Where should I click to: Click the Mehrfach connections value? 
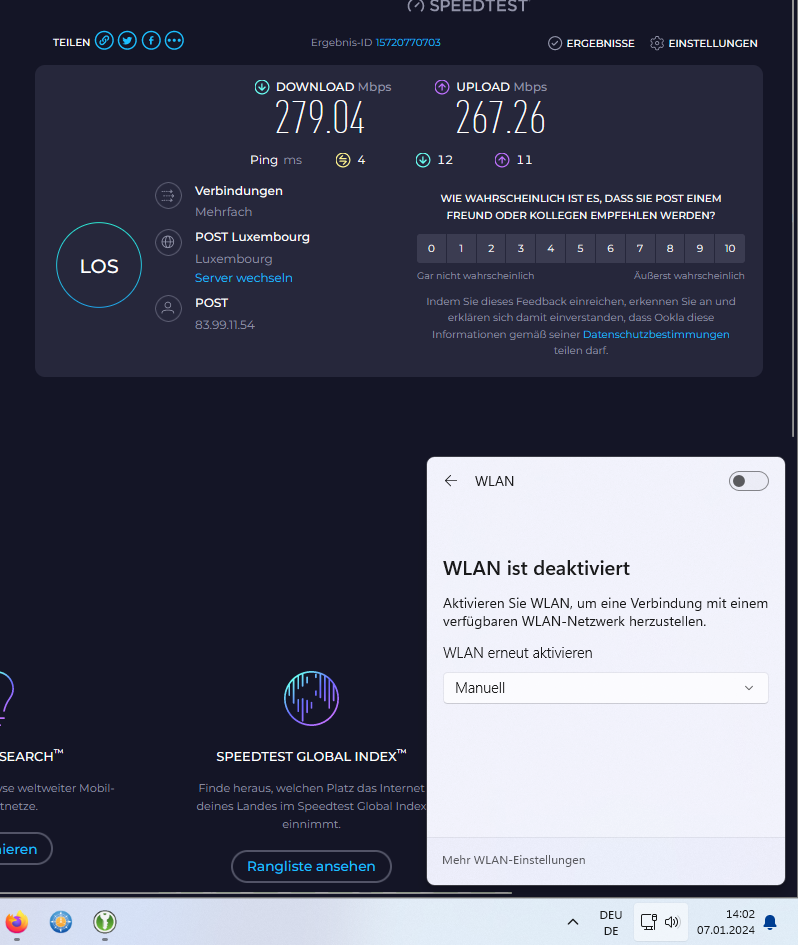(x=224, y=212)
